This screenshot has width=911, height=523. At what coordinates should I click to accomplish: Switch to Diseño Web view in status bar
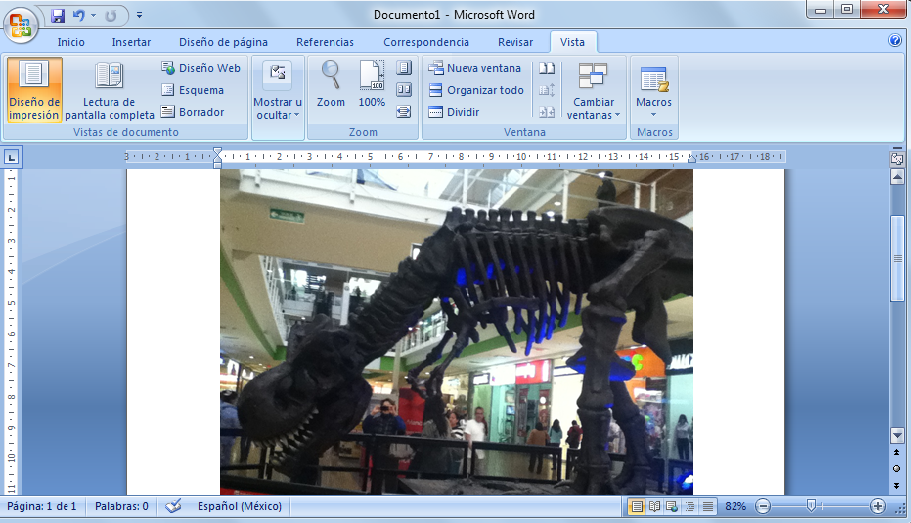tap(672, 506)
